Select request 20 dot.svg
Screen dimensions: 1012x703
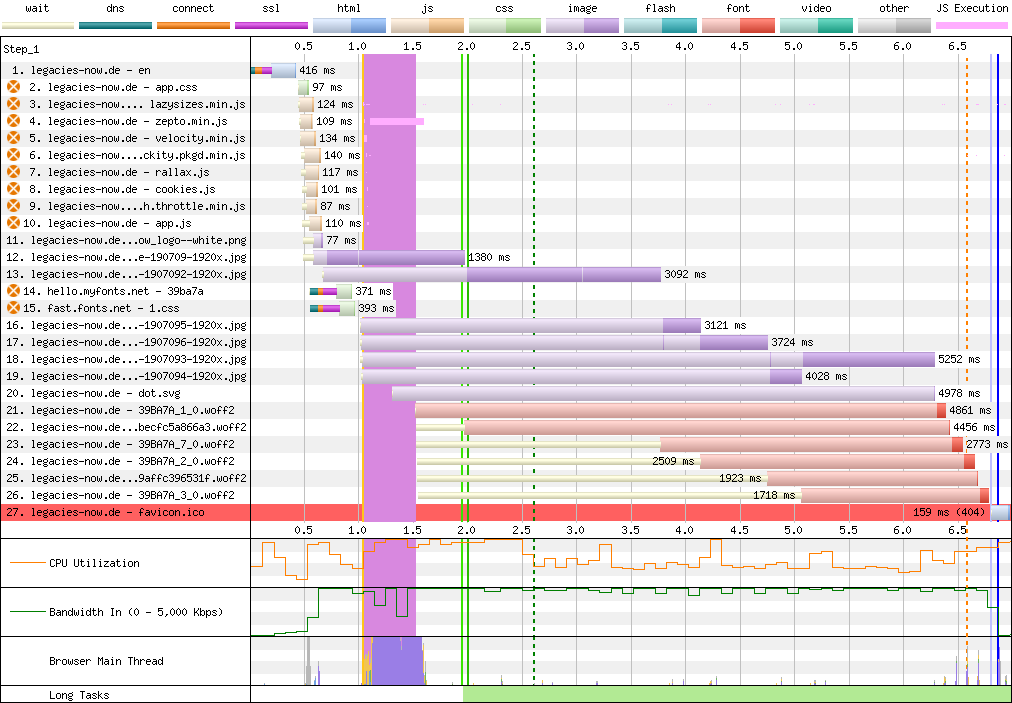94,393
